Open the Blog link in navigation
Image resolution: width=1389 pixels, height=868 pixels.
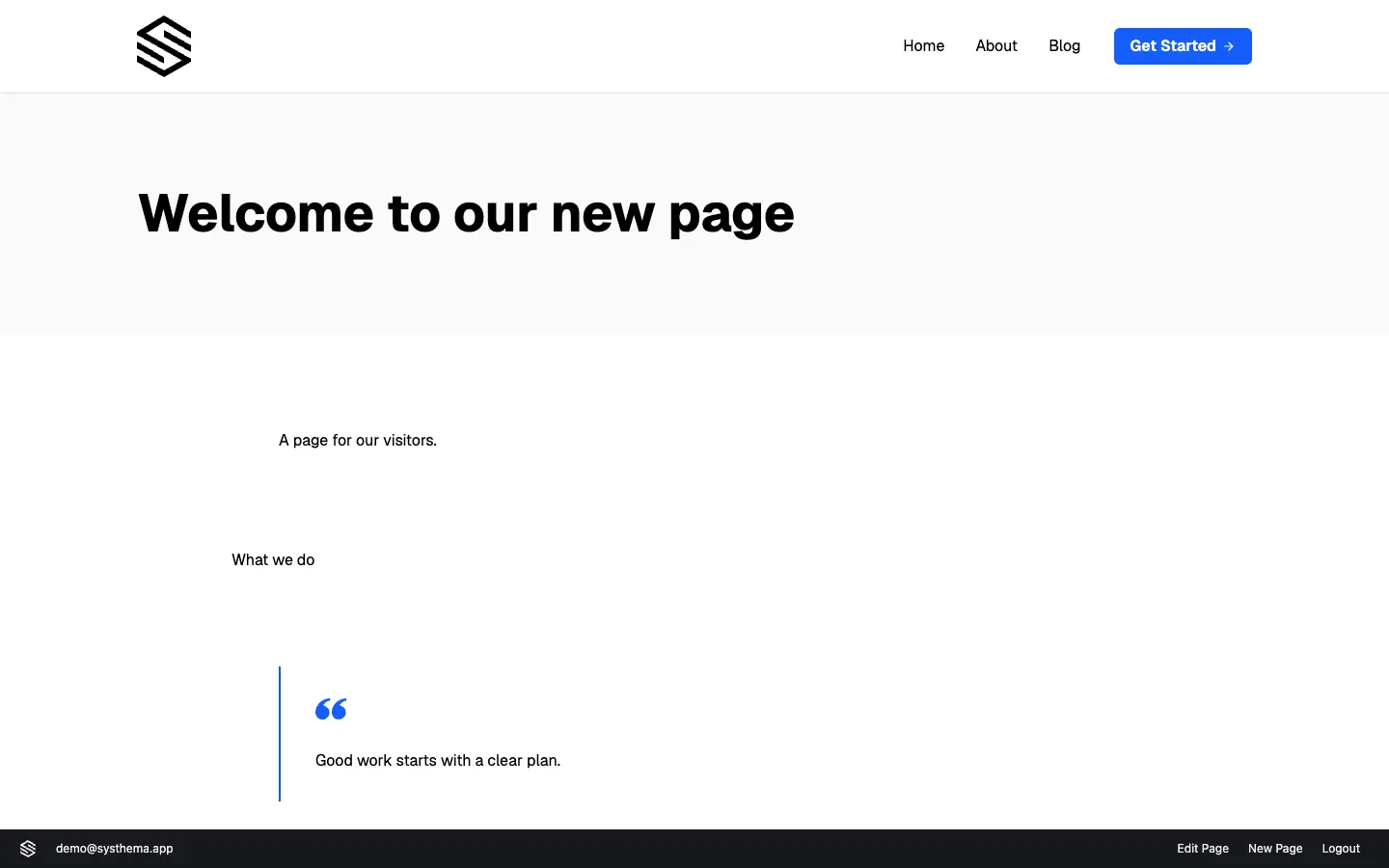(1064, 46)
